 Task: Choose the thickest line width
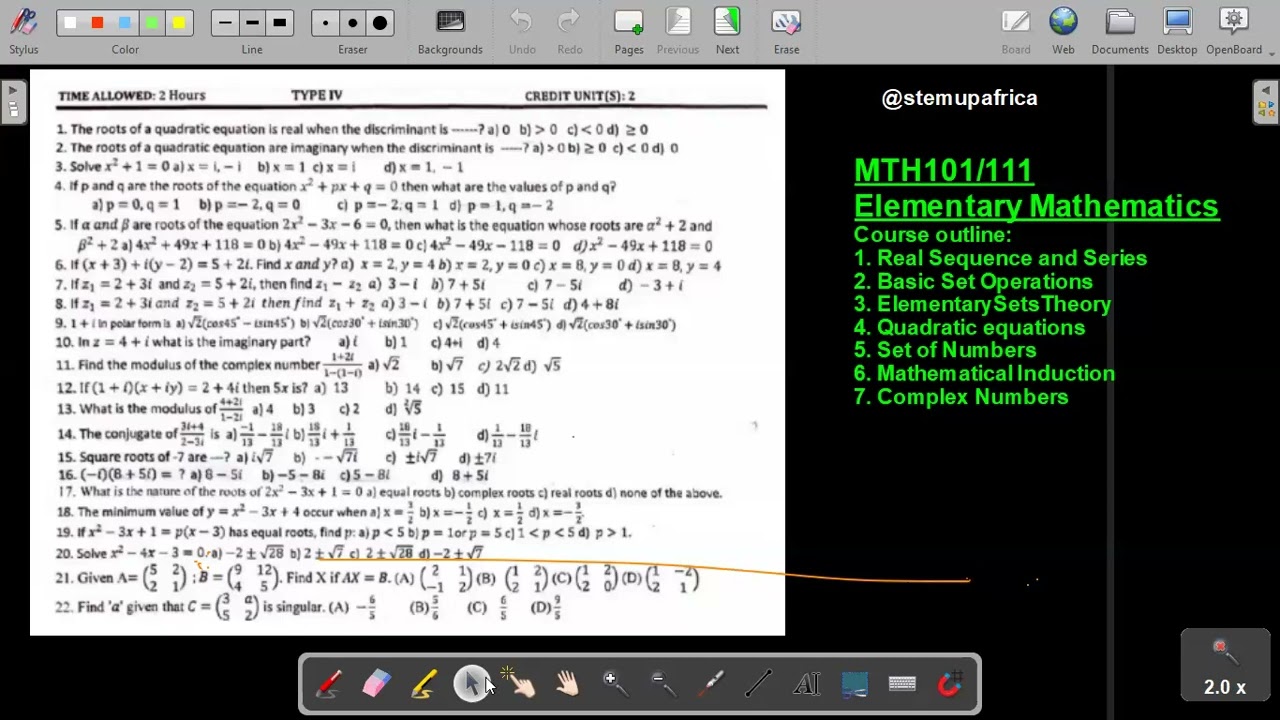[280, 23]
